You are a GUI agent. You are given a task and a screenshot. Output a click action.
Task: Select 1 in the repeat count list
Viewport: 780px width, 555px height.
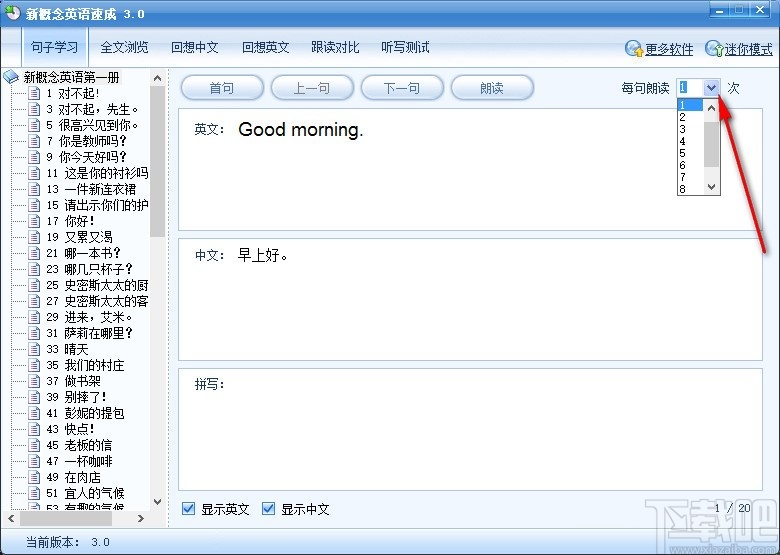(690, 105)
